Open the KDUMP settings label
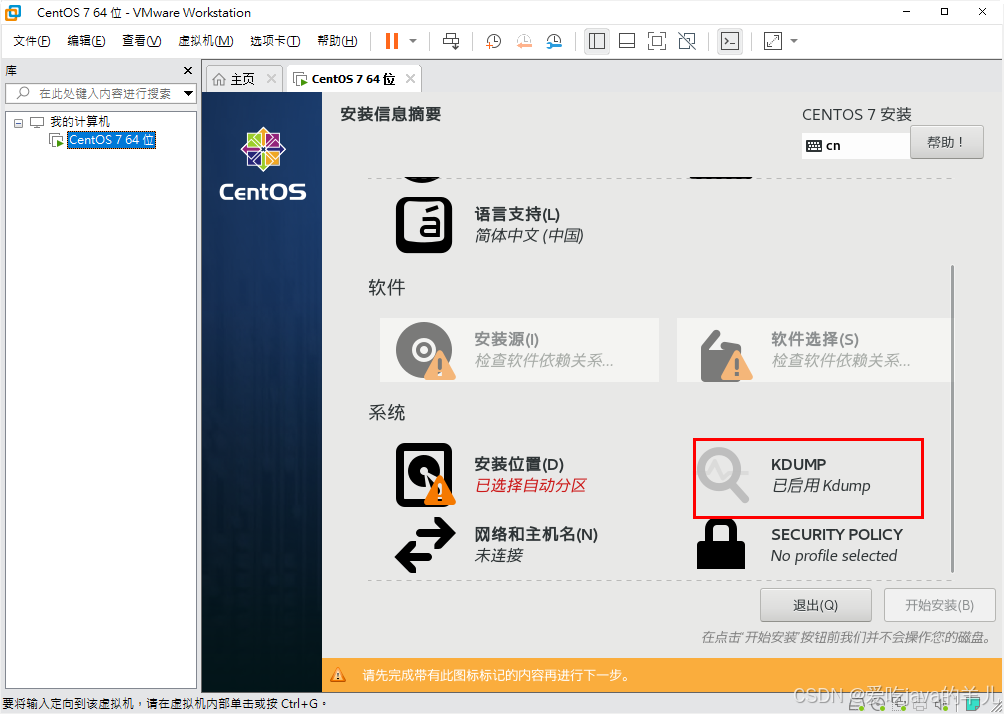The image size is (1004, 714). [798, 464]
